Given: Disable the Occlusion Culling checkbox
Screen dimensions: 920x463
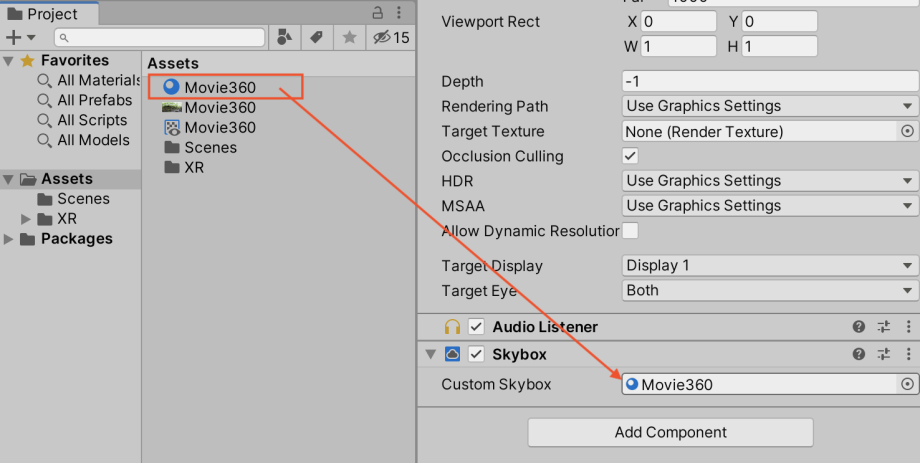Looking at the screenshot, I should 630,156.
